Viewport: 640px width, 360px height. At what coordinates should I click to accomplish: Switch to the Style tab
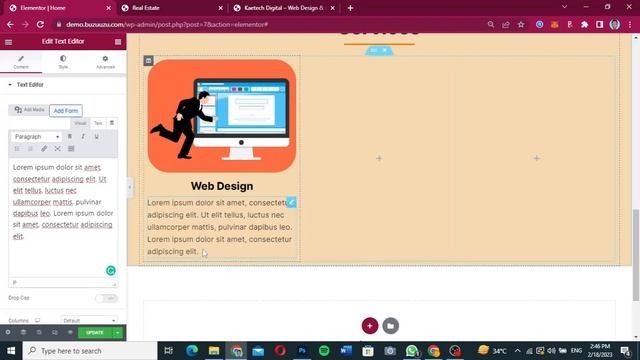pyautogui.click(x=63, y=62)
